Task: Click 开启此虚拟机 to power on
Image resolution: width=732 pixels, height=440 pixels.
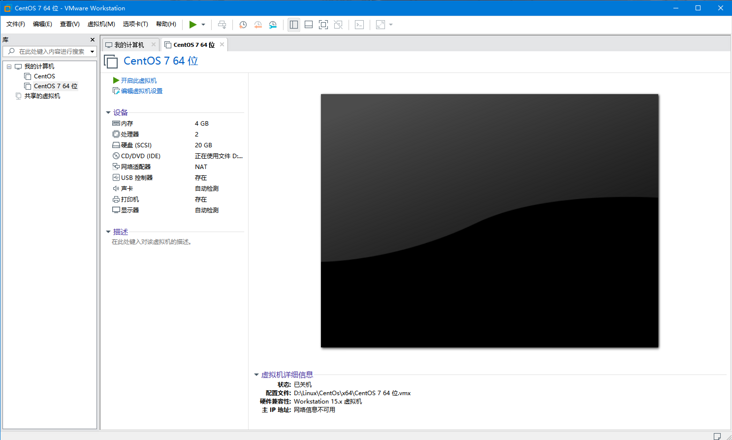Action: click(x=138, y=81)
